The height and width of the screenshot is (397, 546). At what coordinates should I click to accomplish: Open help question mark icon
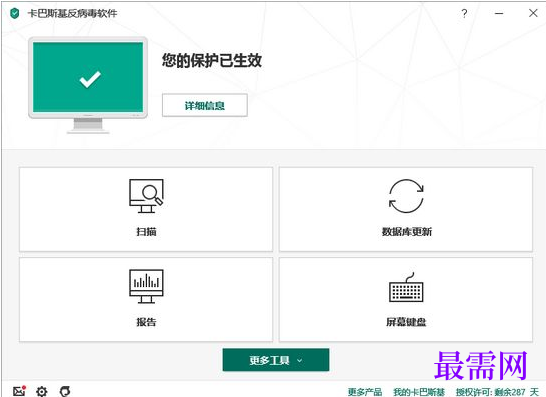click(464, 14)
